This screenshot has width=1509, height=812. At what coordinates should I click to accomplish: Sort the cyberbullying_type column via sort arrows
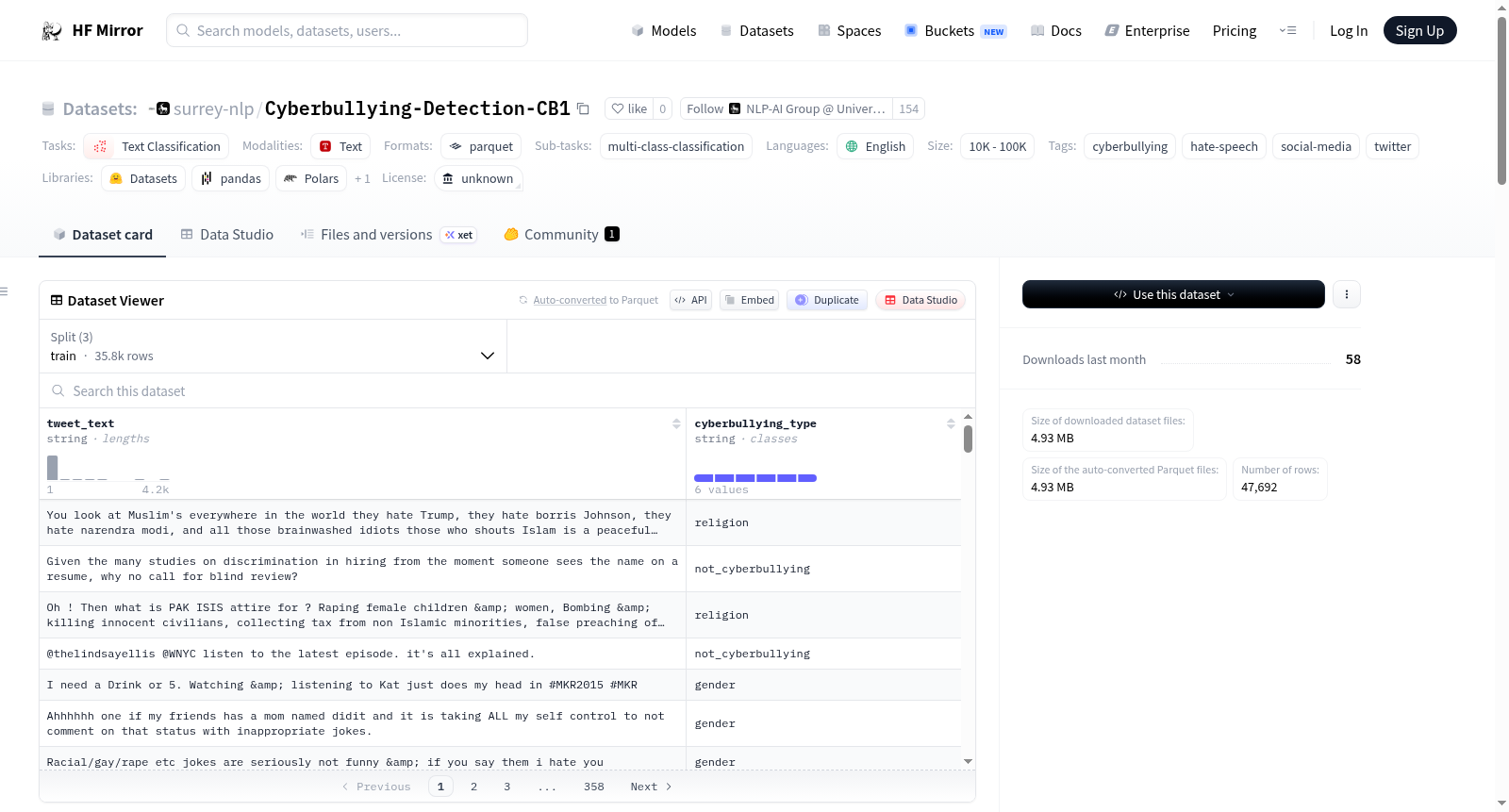pos(951,423)
